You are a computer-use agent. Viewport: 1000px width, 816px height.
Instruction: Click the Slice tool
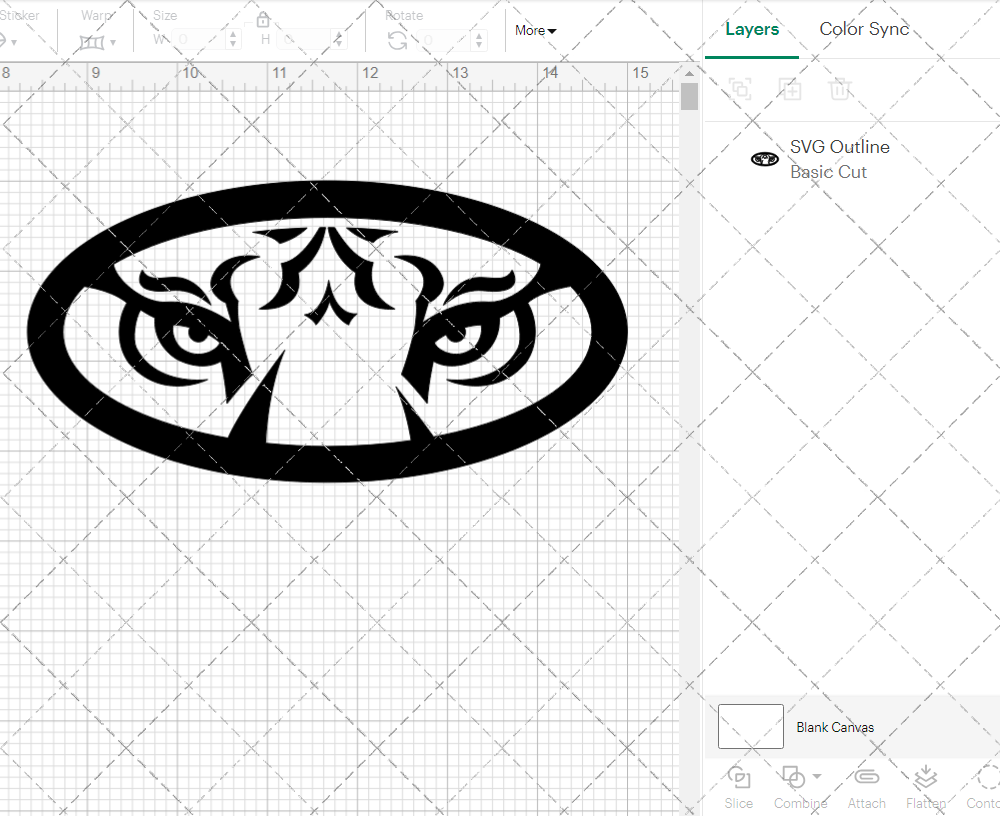[739, 787]
